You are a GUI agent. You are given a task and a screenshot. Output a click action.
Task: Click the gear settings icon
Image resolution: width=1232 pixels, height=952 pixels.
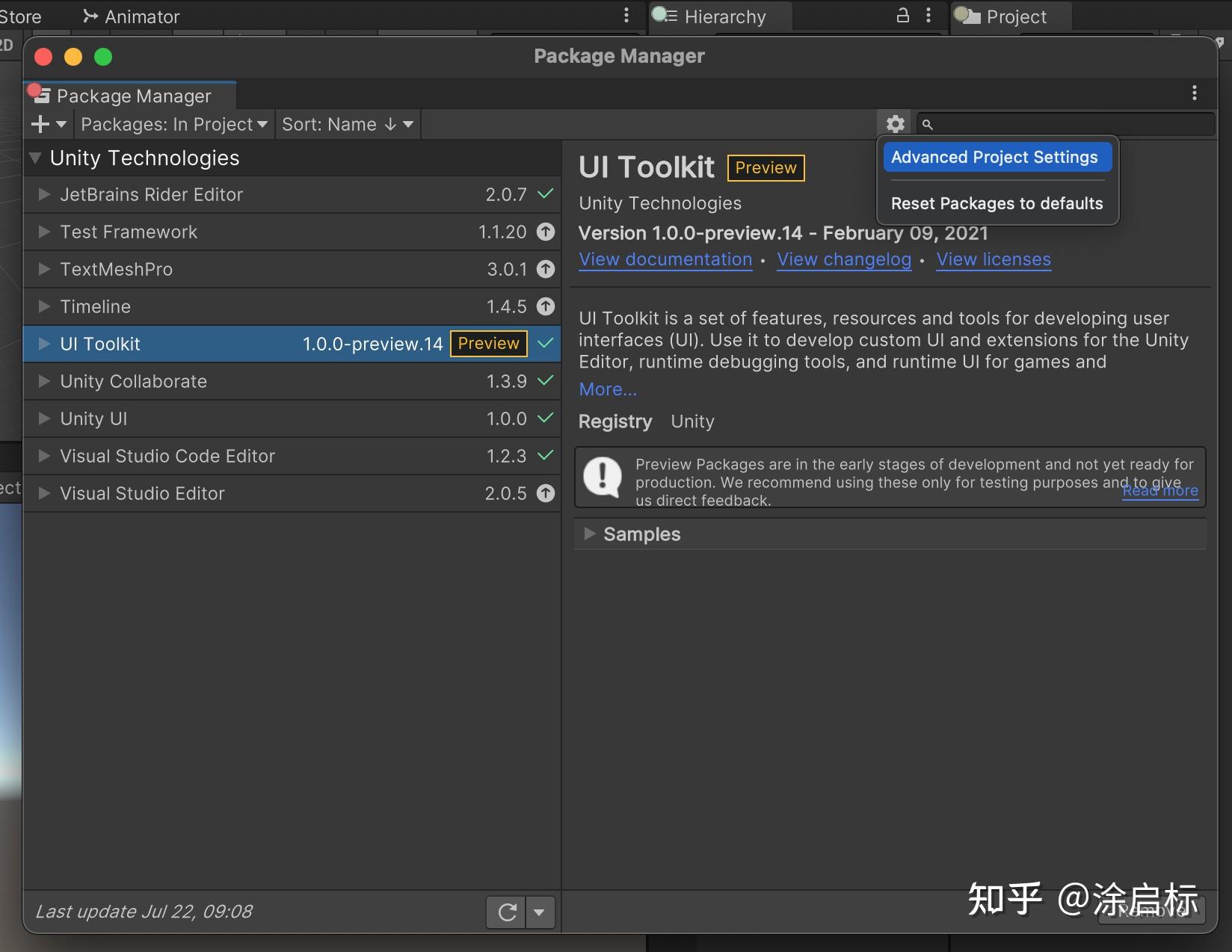895,124
